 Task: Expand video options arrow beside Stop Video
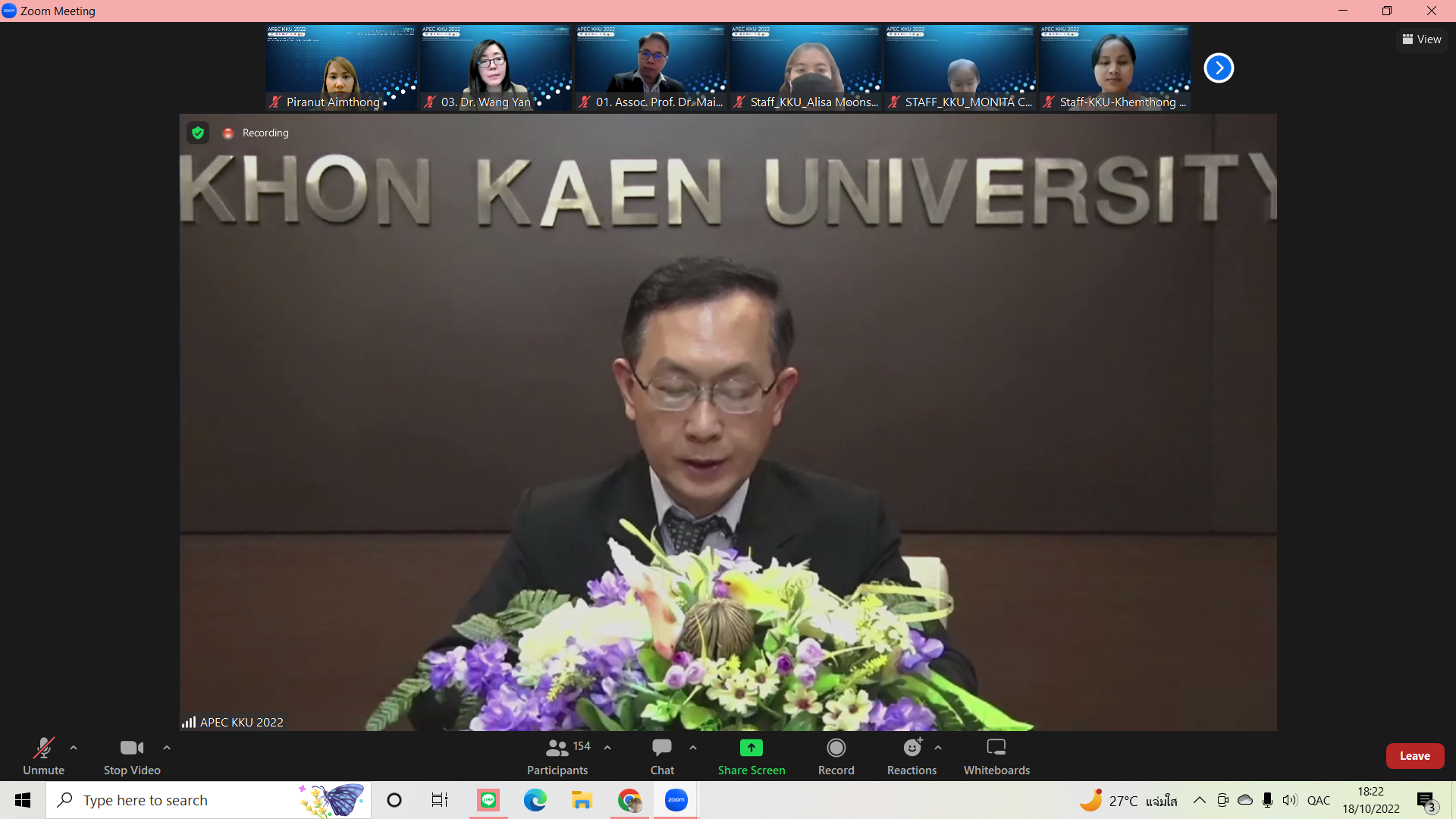tap(167, 748)
